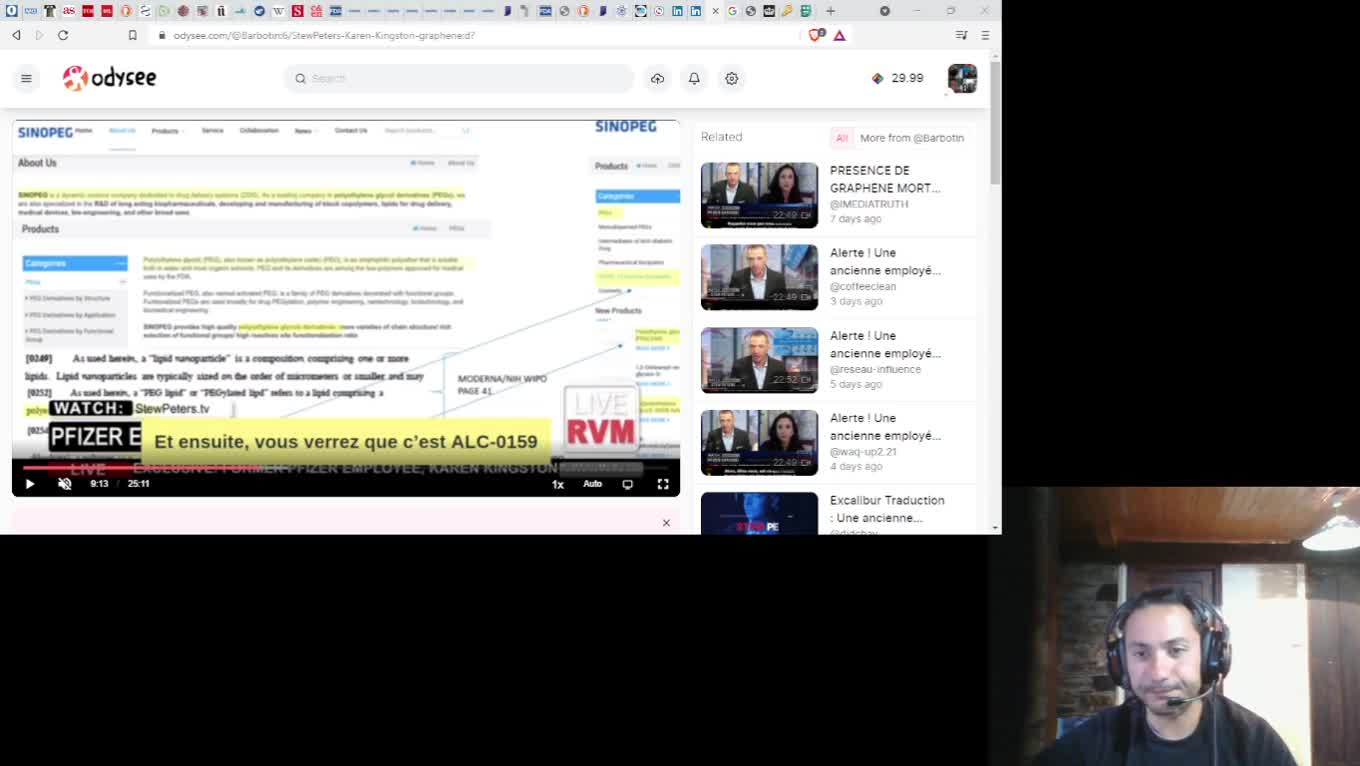Dismiss the pink banner with the X

pos(666,523)
